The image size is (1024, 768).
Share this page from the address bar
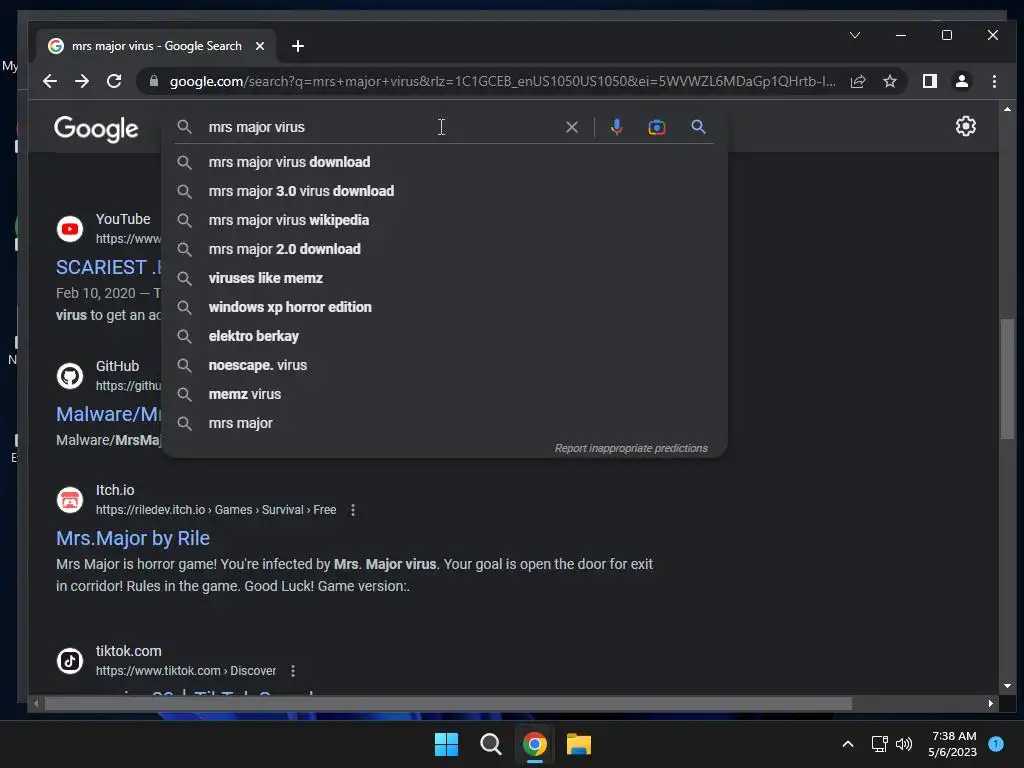point(857,81)
